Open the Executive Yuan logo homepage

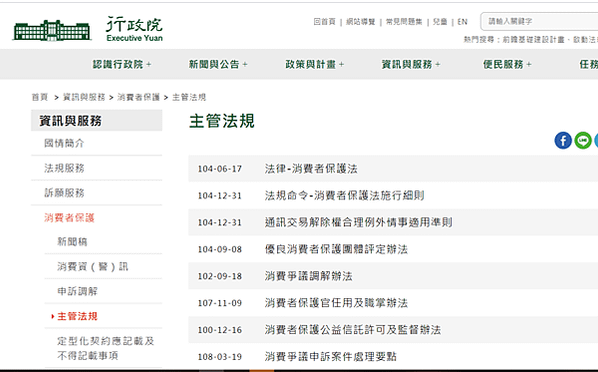88,29
